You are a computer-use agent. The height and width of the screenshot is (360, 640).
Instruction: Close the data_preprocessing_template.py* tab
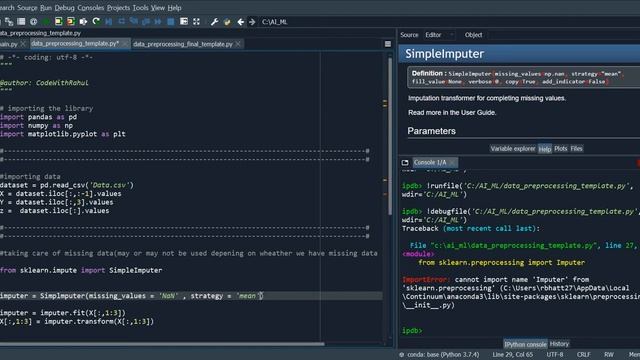coord(124,44)
